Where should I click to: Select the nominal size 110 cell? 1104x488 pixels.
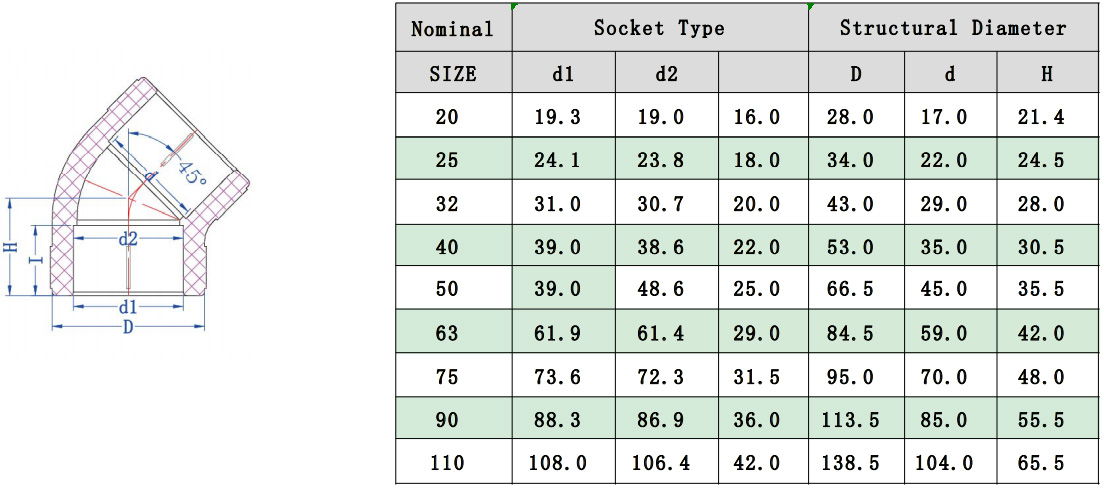453,463
